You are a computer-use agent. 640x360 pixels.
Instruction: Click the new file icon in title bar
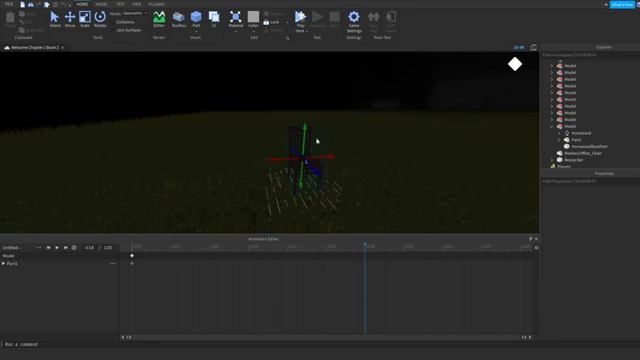click(x=22, y=4)
